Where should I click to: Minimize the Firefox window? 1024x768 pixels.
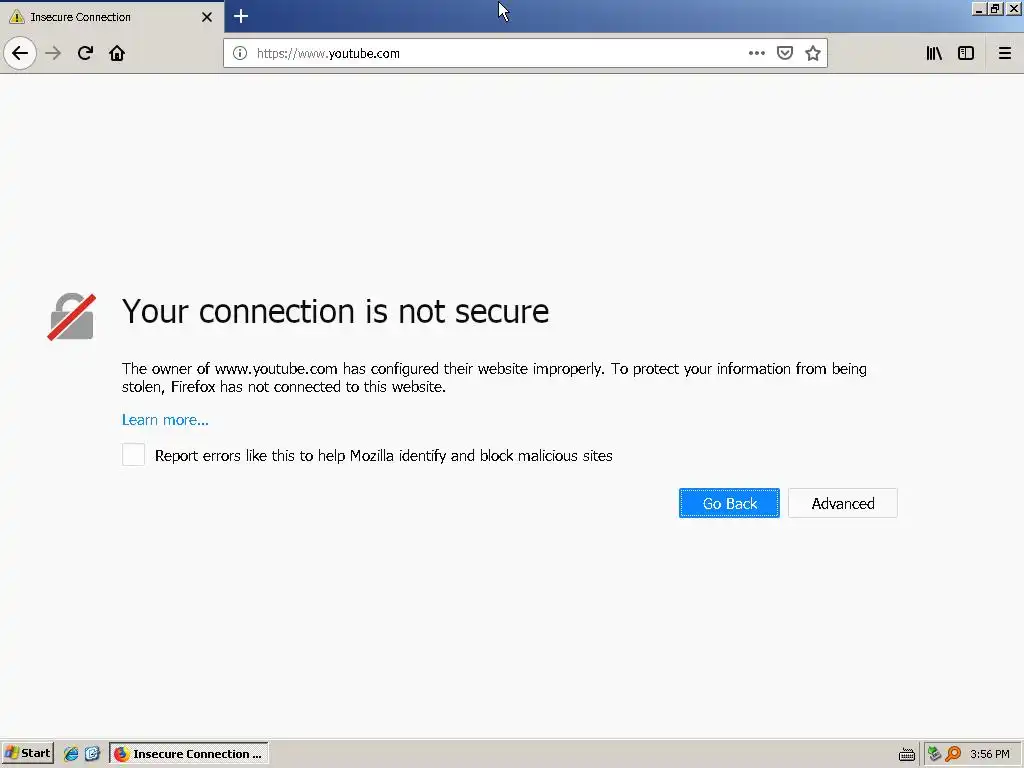point(978,8)
